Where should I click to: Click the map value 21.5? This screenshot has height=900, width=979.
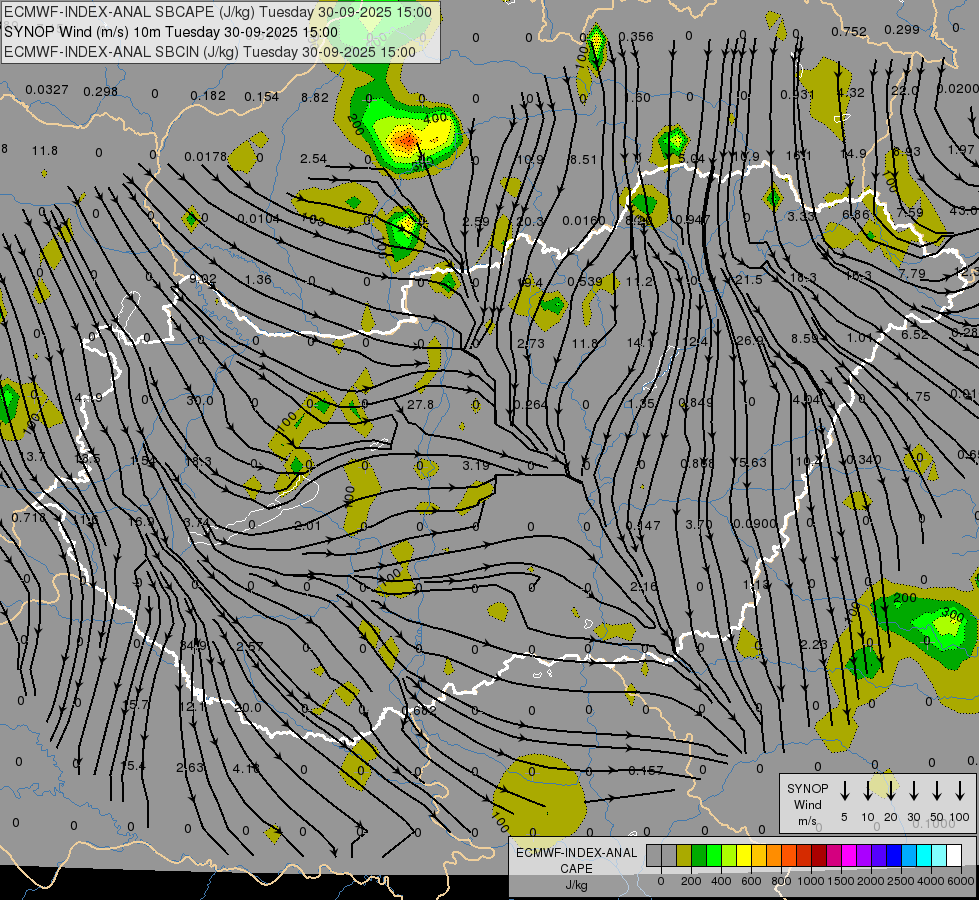pos(749,279)
